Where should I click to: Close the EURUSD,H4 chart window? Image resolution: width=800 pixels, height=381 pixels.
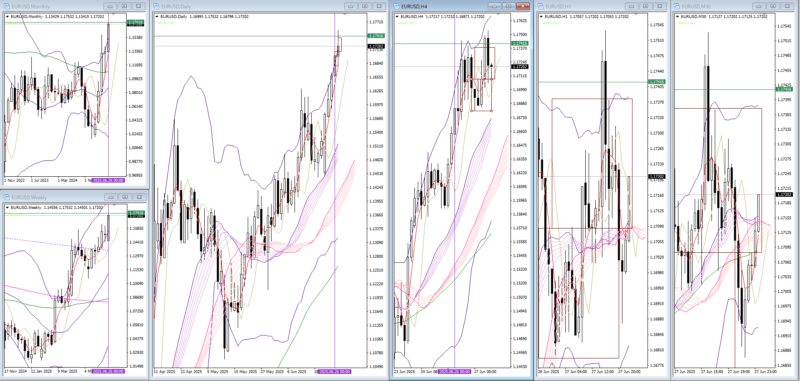click(x=522, y=6)
